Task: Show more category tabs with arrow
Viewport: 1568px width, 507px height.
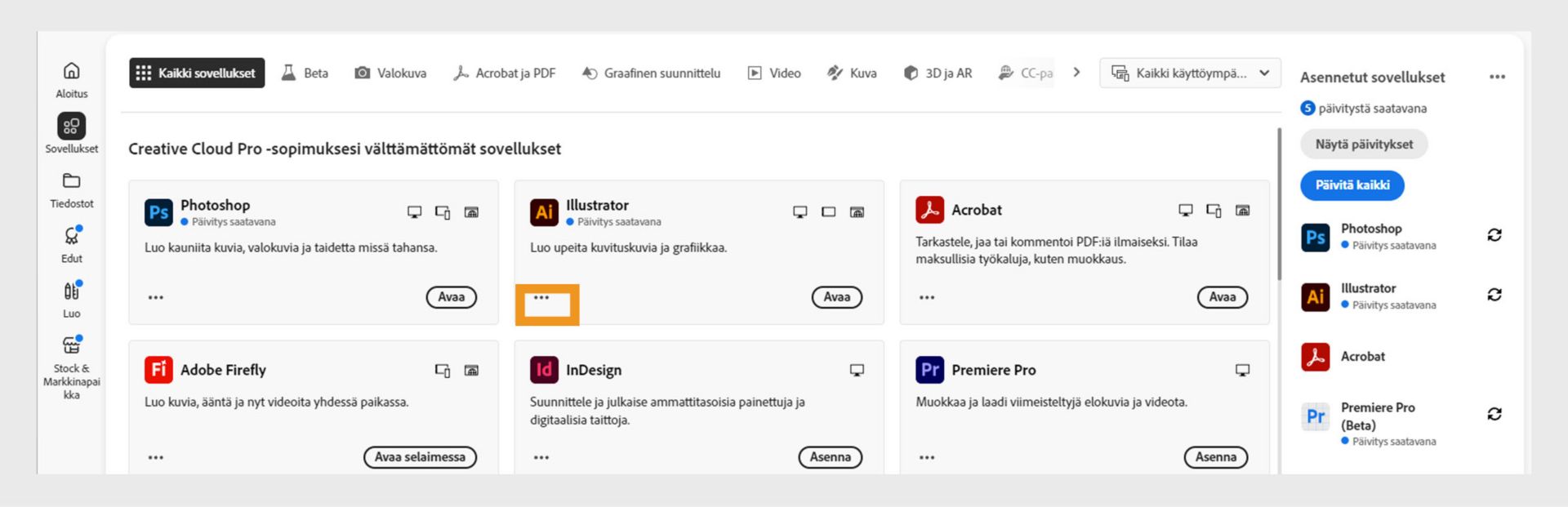Action: coord(1076,72)
